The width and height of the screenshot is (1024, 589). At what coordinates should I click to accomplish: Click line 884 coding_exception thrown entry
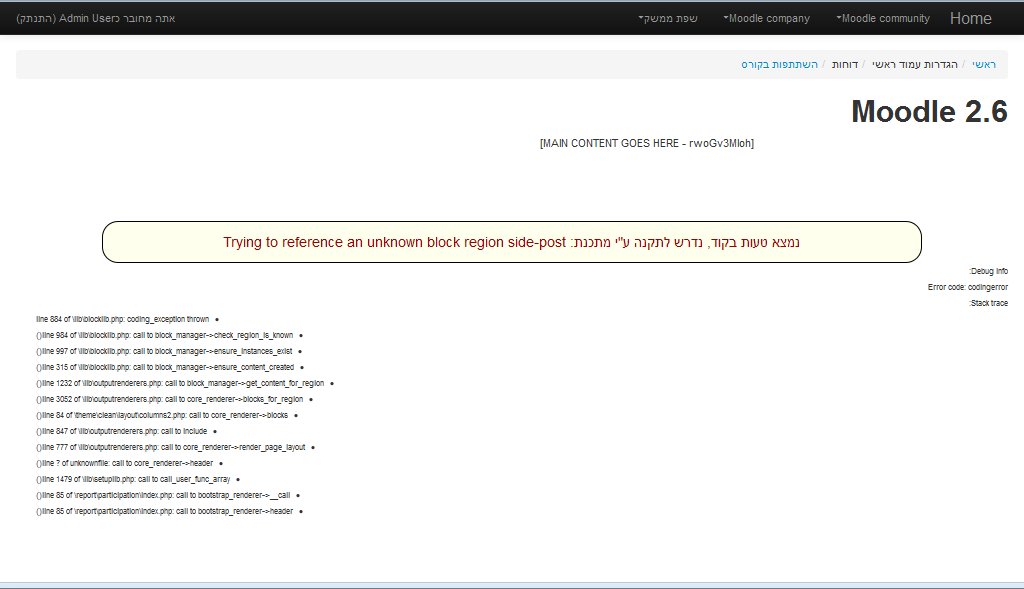click(123, 319)
